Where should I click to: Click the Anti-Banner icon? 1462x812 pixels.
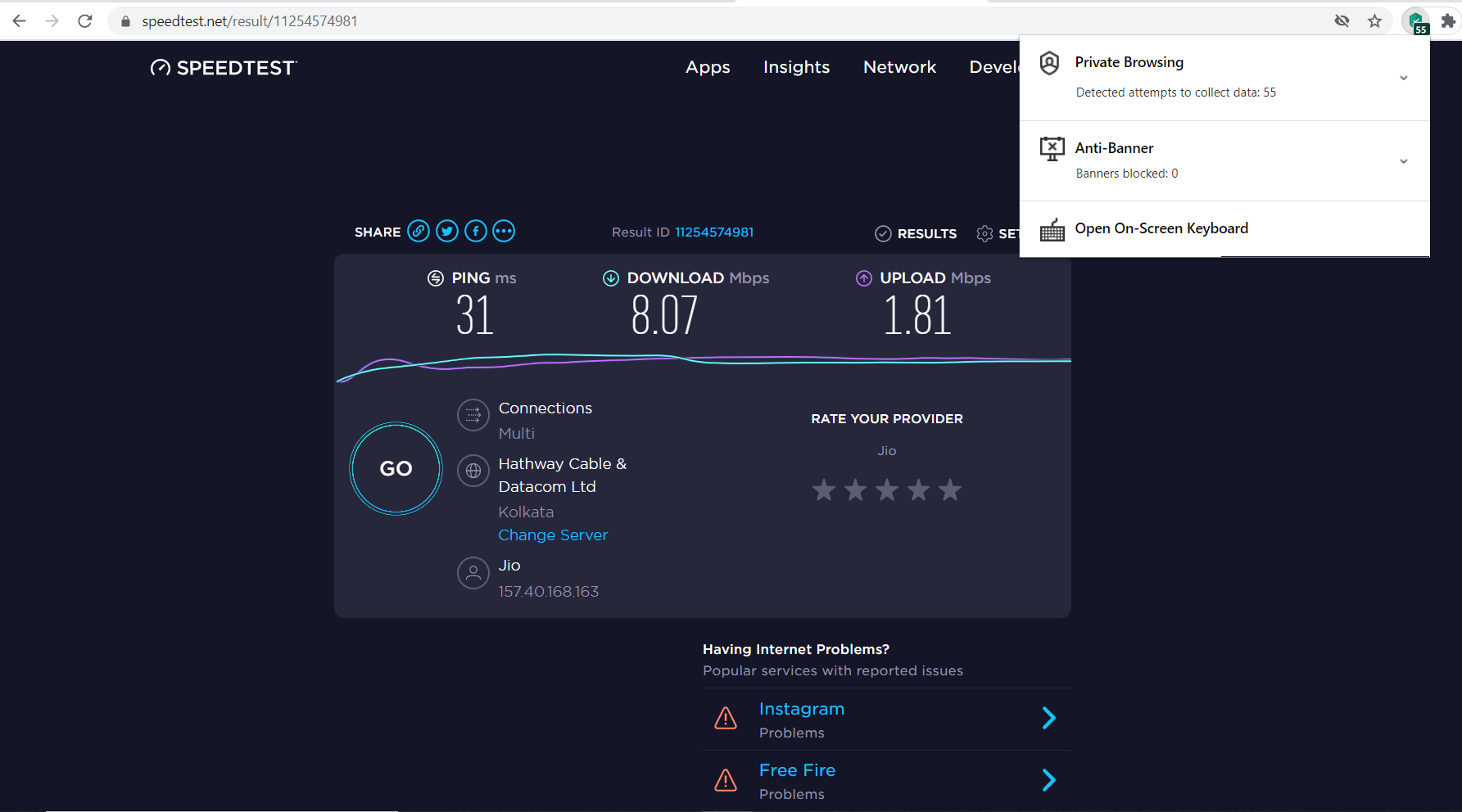pos(1052,149)
